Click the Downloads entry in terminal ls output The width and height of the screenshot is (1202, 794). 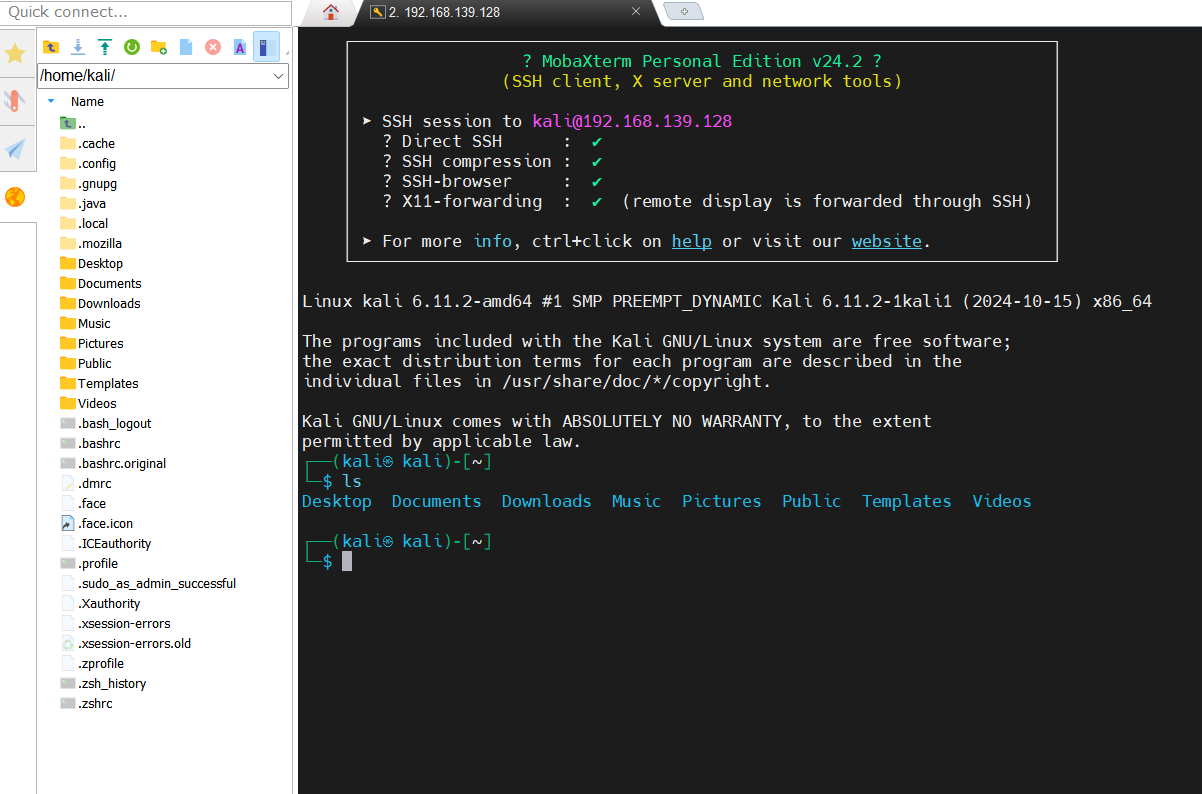(x=547, y=501)
